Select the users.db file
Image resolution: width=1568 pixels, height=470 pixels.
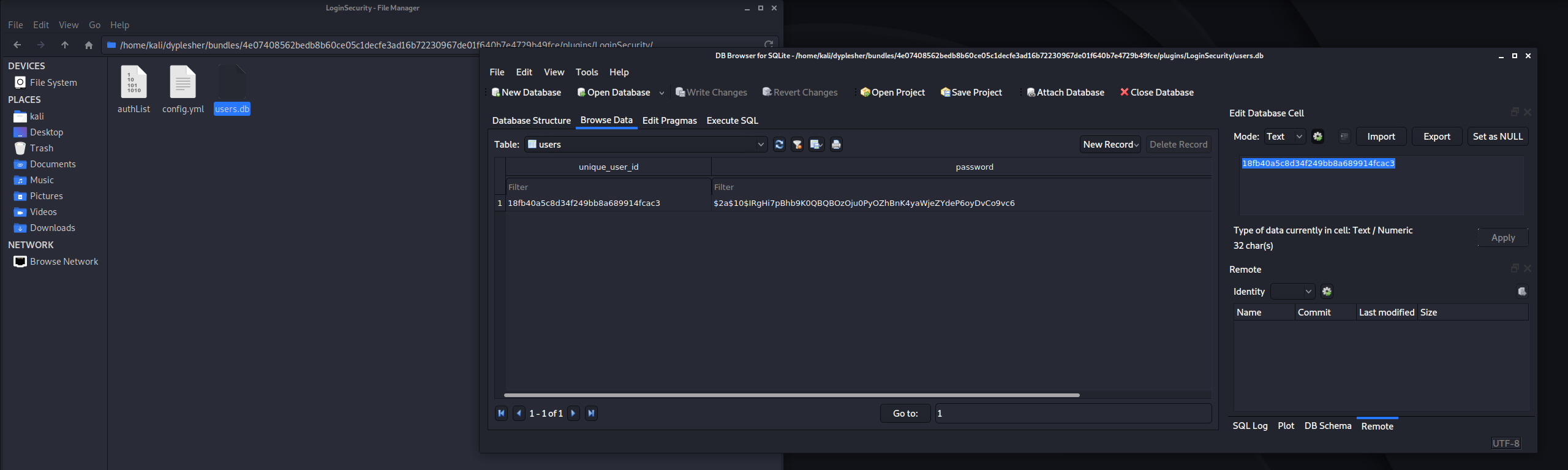click(232, 89)
